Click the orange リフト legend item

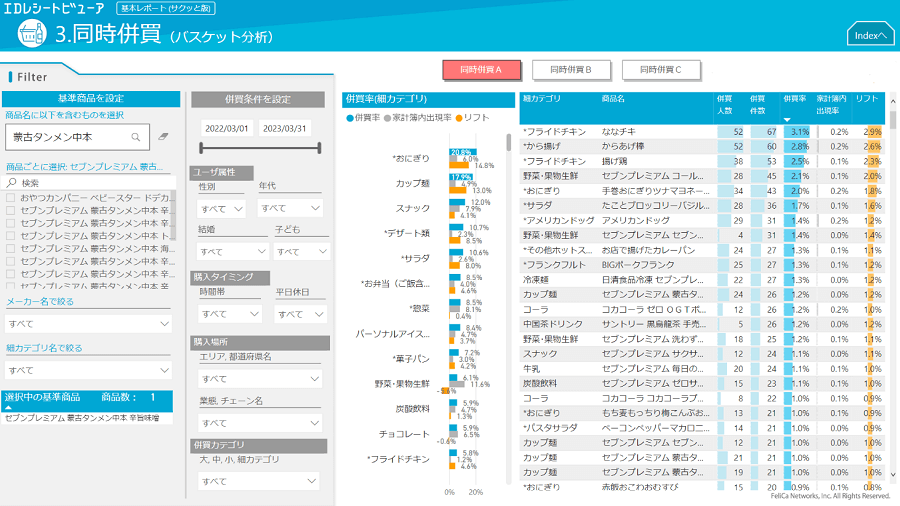pyautogui.click(x=472, y=118)
